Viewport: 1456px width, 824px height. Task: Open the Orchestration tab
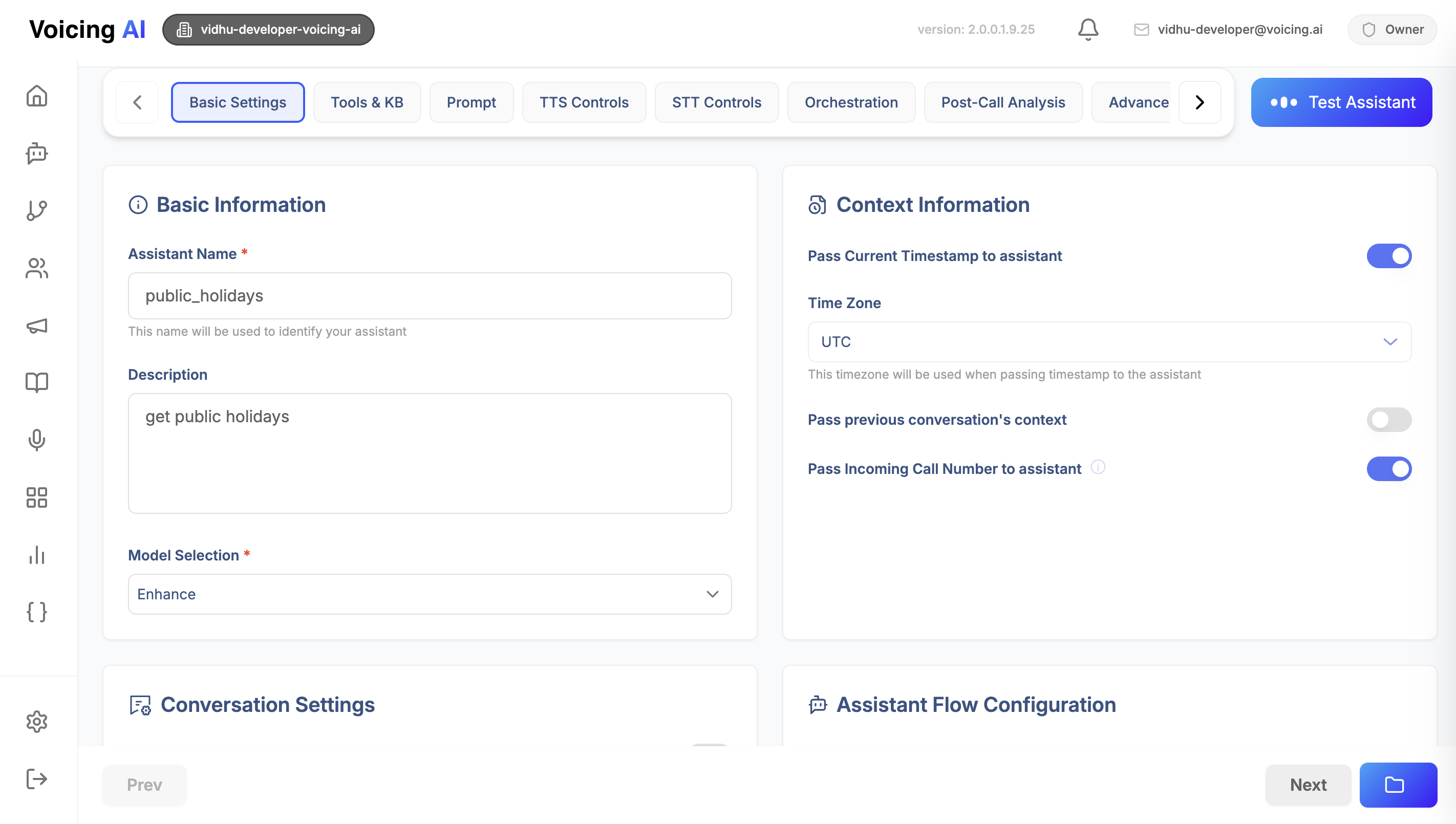[x=851, y=102]
